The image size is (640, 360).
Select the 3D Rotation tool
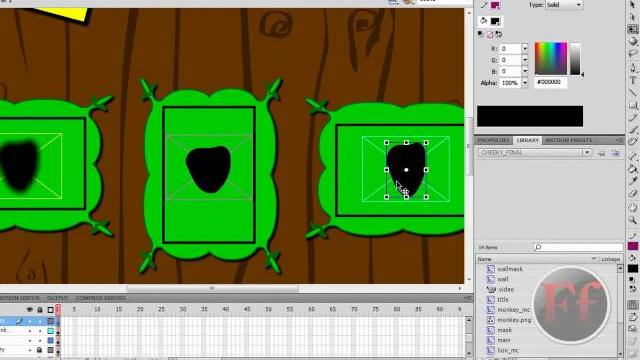point(633,41)
